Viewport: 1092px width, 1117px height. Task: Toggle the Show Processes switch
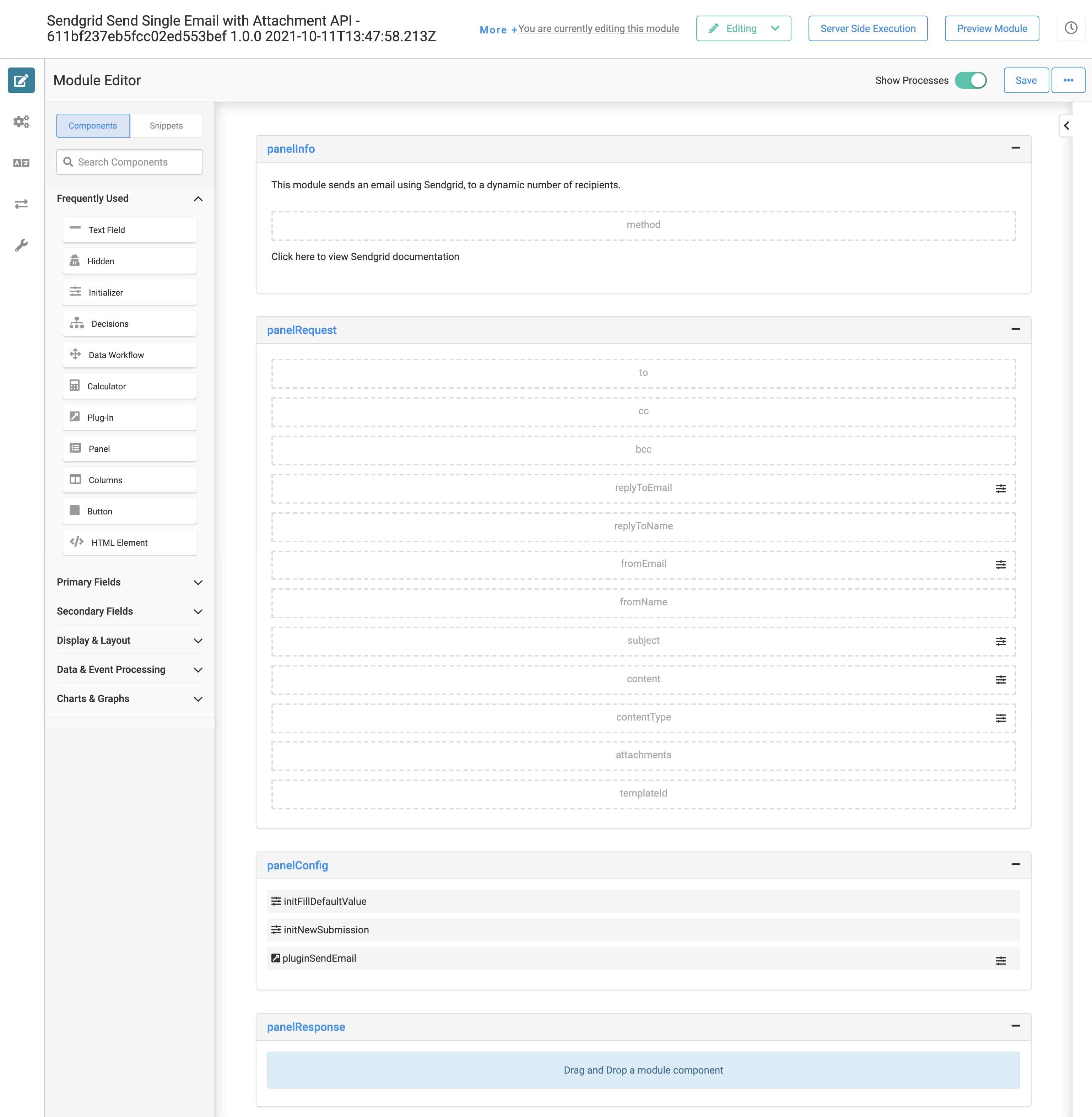click(971, 80)
